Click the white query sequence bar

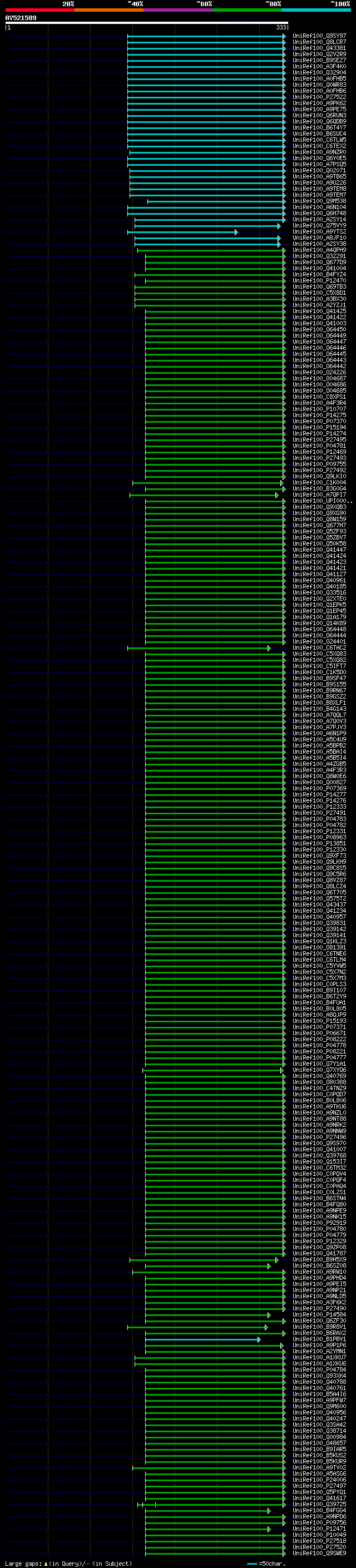[x=147, y=23]
